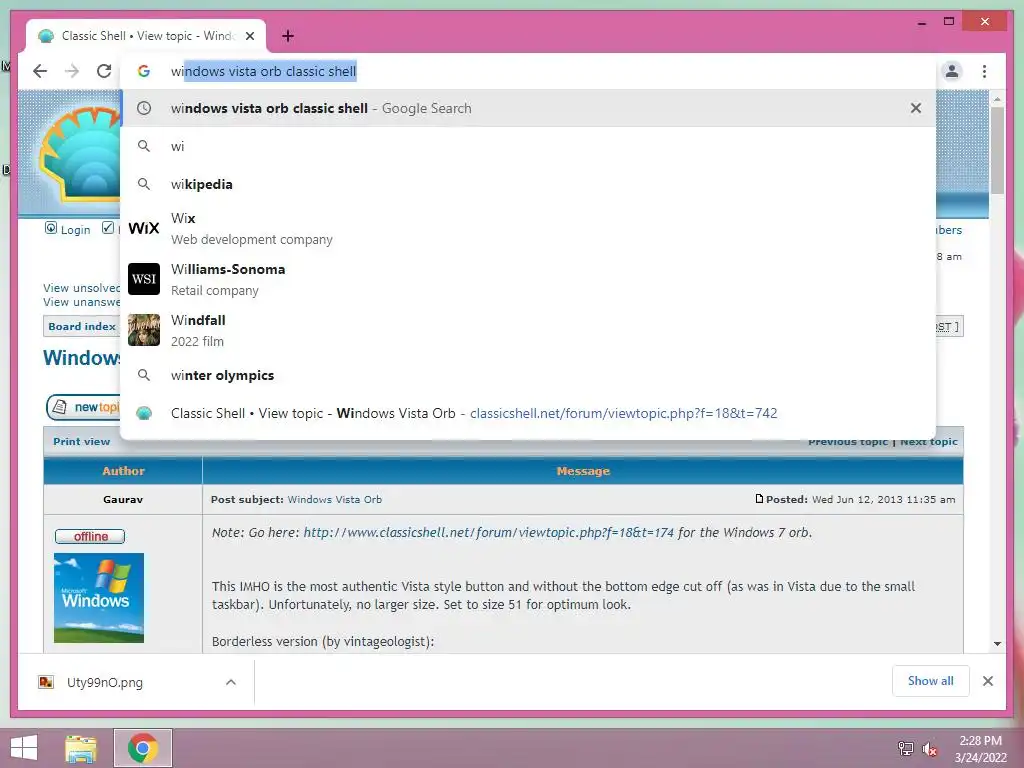The image size is (1024, 768).
Task: Click the Wix logo icon
Action: (144, 229)
